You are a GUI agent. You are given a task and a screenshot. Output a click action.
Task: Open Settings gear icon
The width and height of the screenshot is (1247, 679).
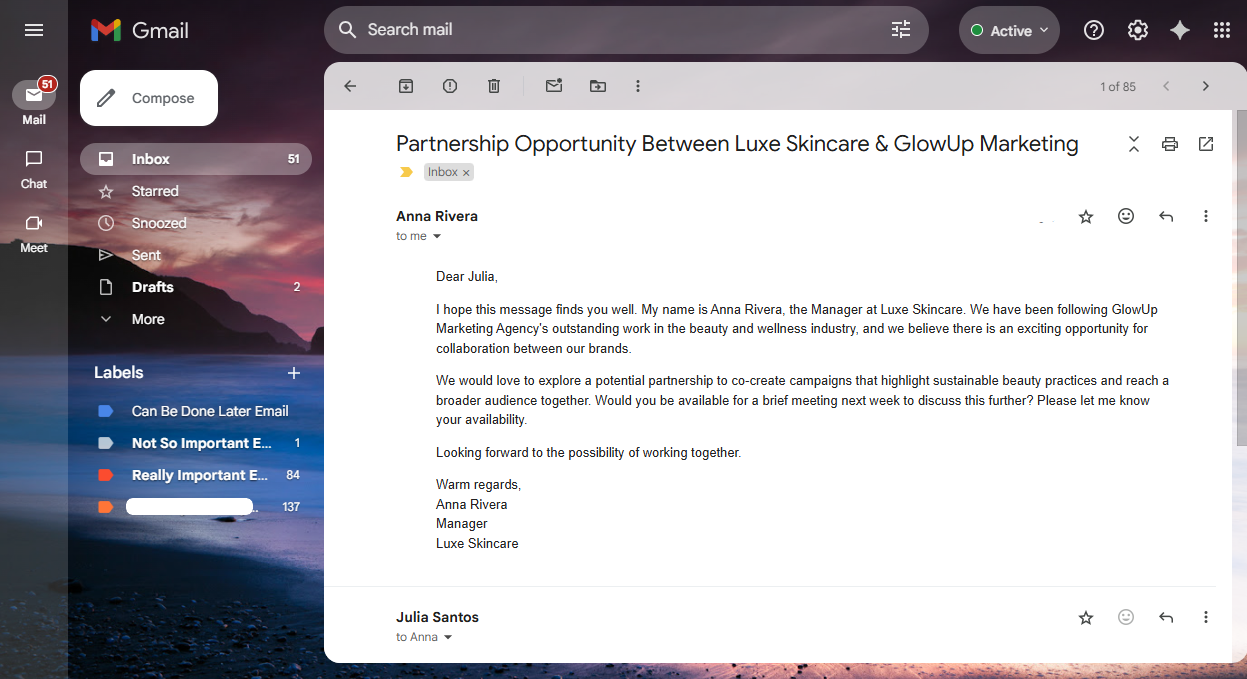[x=1137, y=30]
